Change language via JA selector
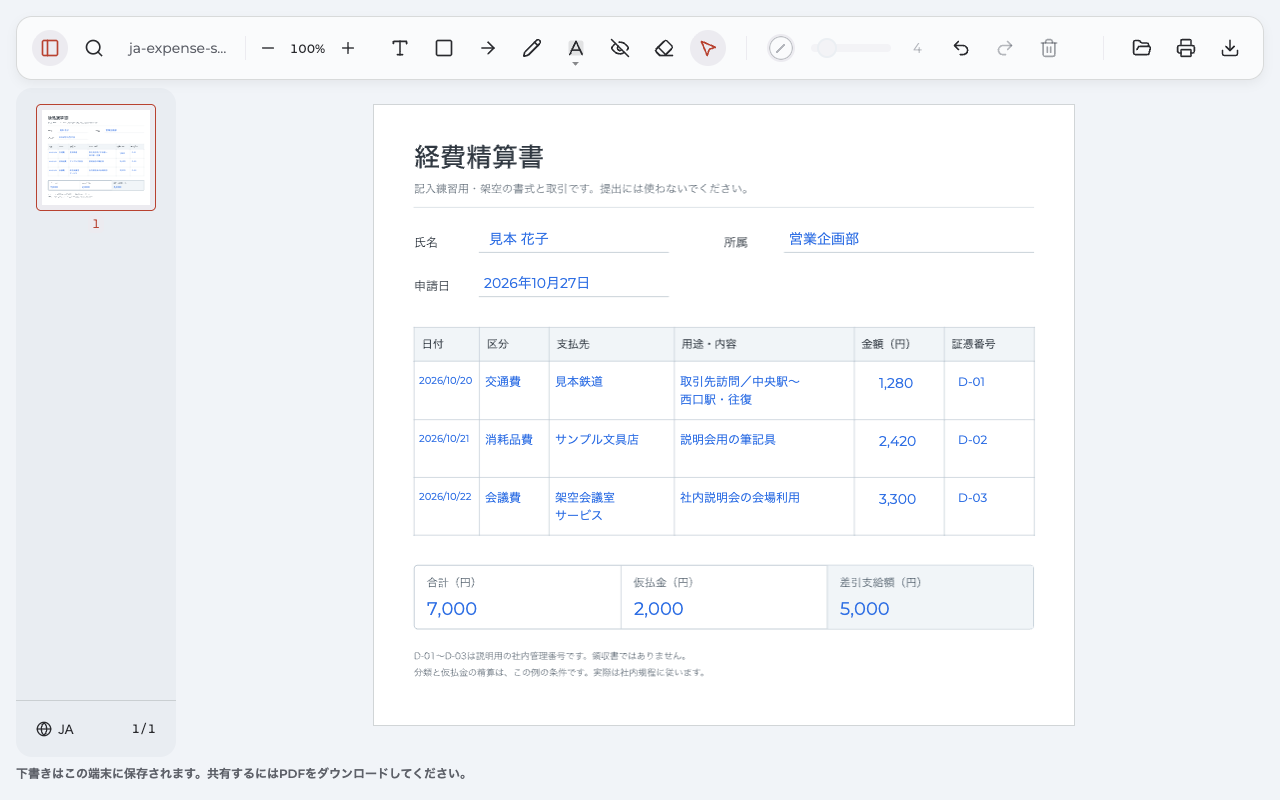 pos(55,729)
